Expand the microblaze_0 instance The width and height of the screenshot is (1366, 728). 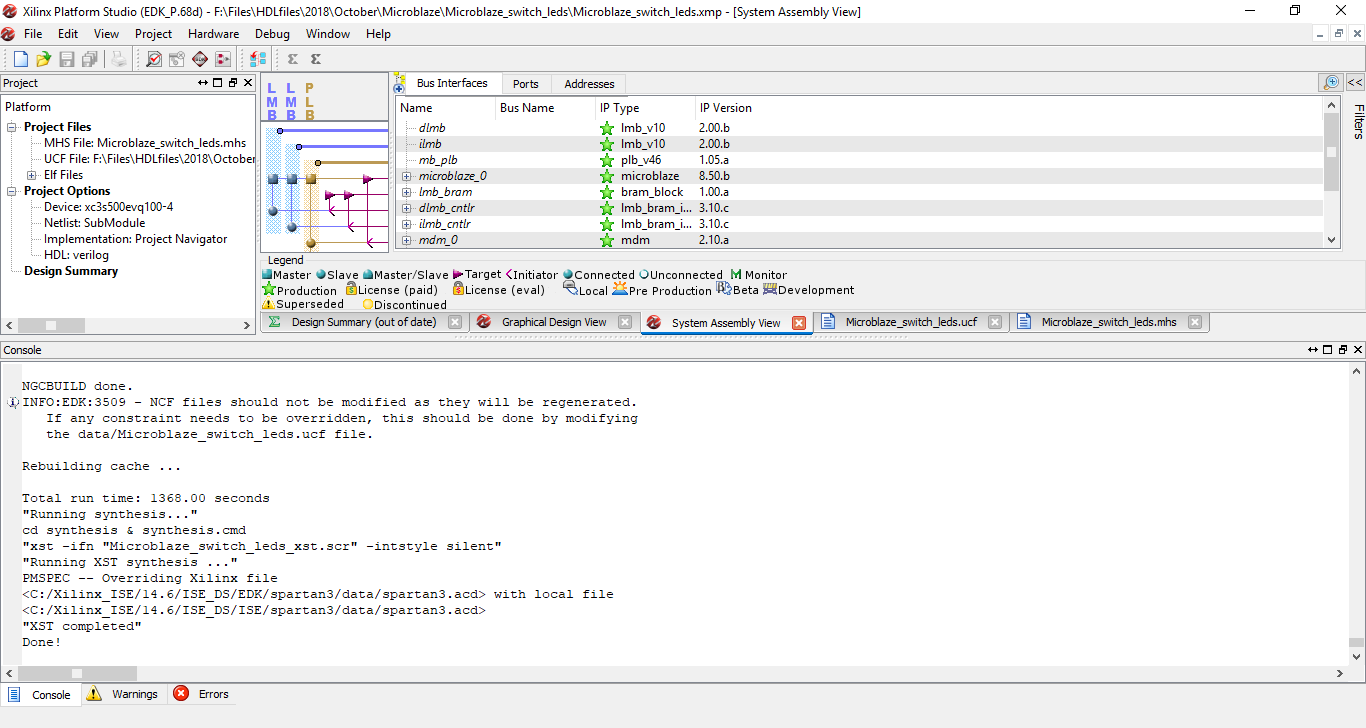coord(407,176)
